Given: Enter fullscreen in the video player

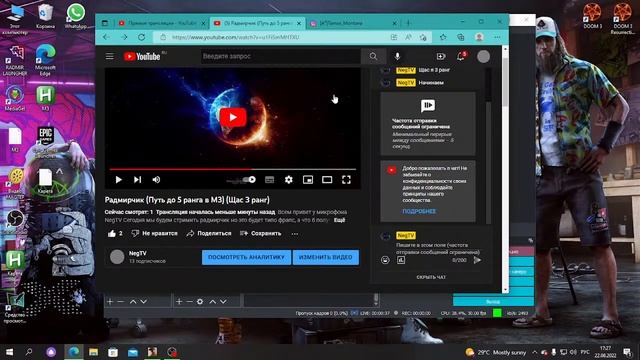Looking at the screenshot, I should (346, 180).
